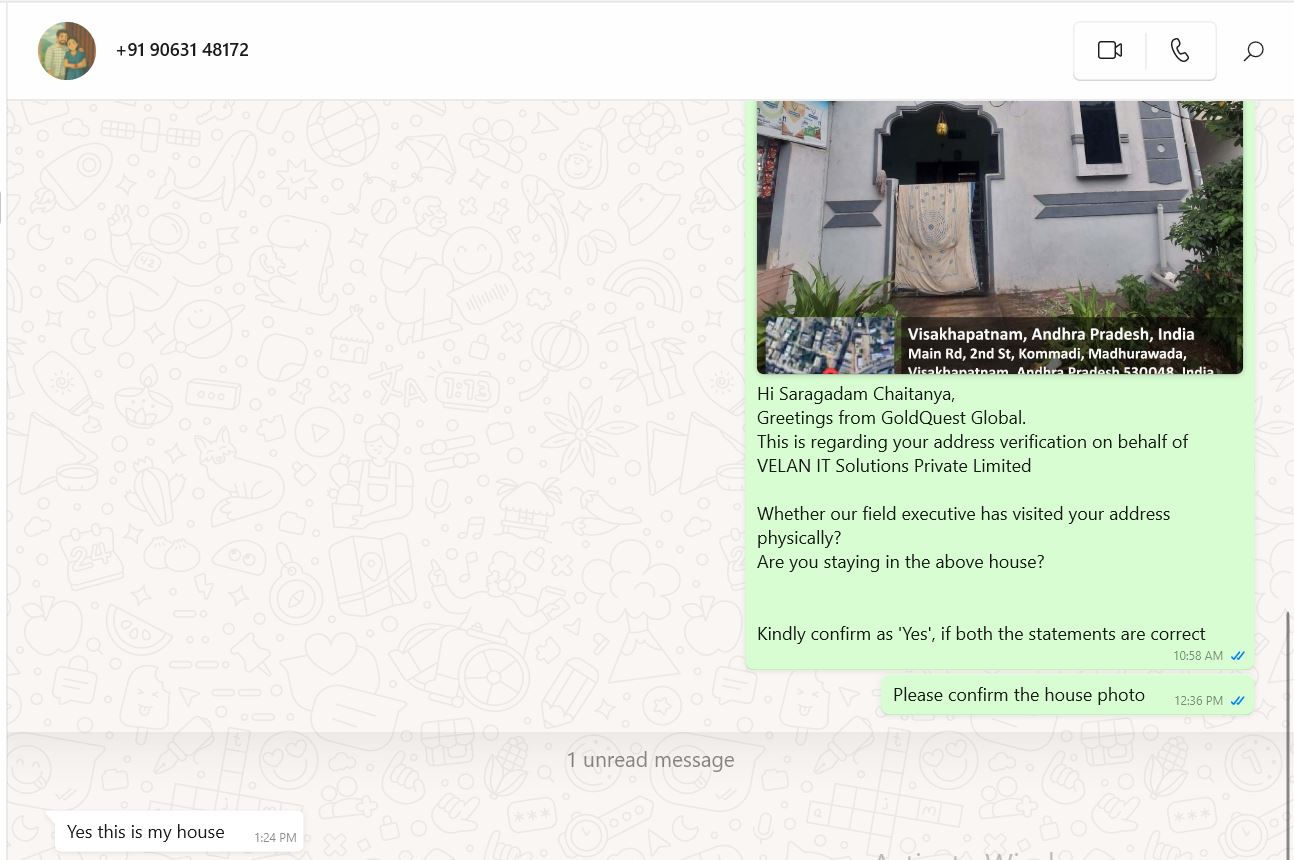This screenshot has height=860, width=1294.
Task: Click the 'Main Rd, 2nd St, Kommadi' address line
Action: point(1047,354)
